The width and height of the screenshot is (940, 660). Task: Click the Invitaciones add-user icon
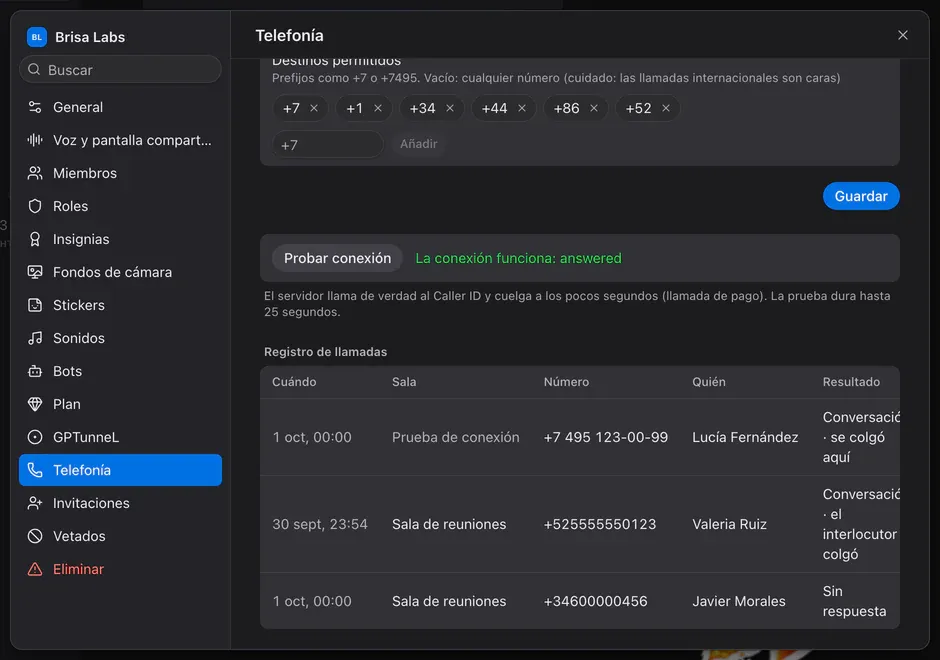pyautogui.click(x=35, y=503)
